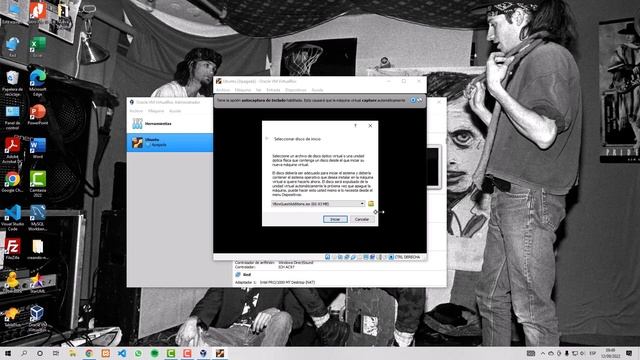The height and width of the screenshot is (360, 640).
Task: Click the mouse integration status bar icon
Action: pyautogui.click(x=385, y=257)
